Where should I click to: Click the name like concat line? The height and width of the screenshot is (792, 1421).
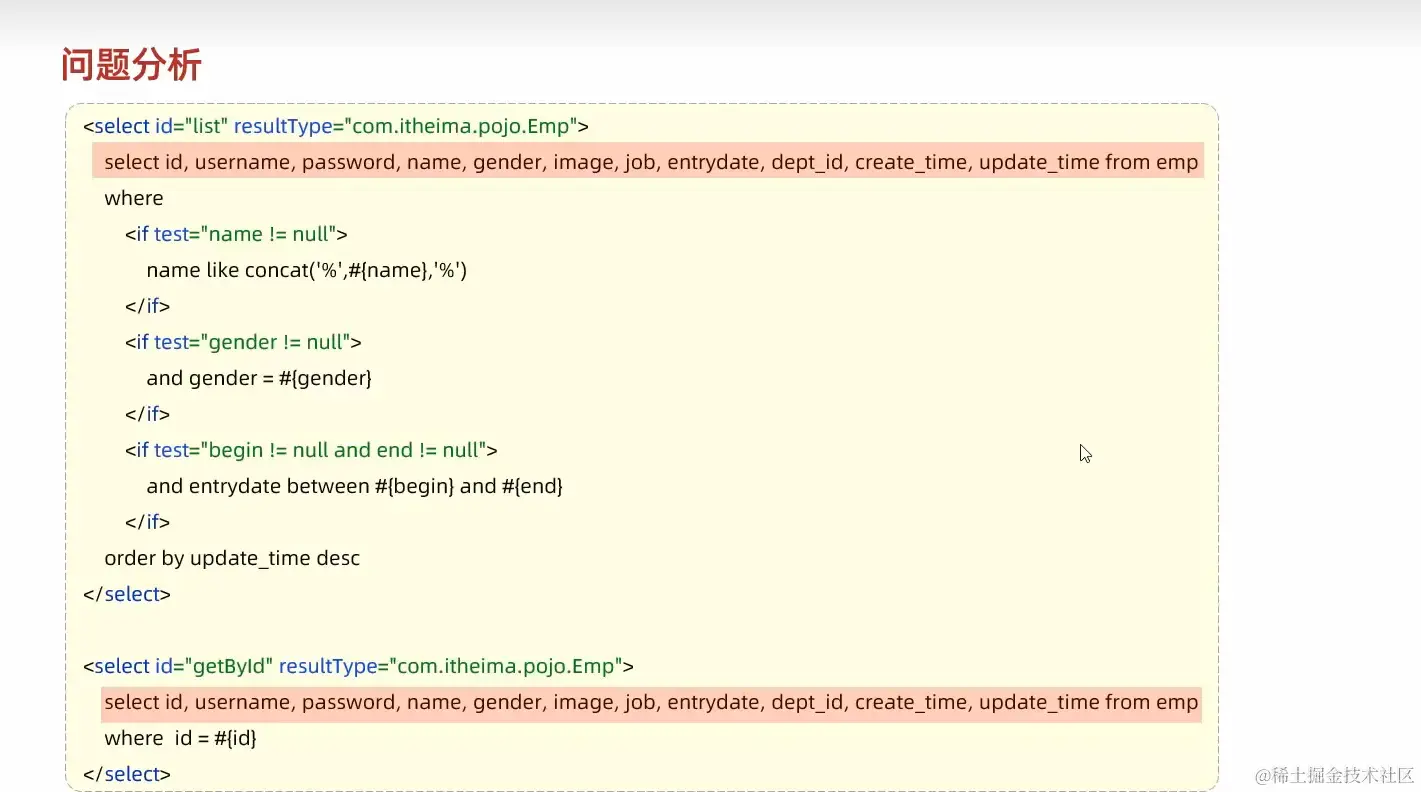pos(306,270)
